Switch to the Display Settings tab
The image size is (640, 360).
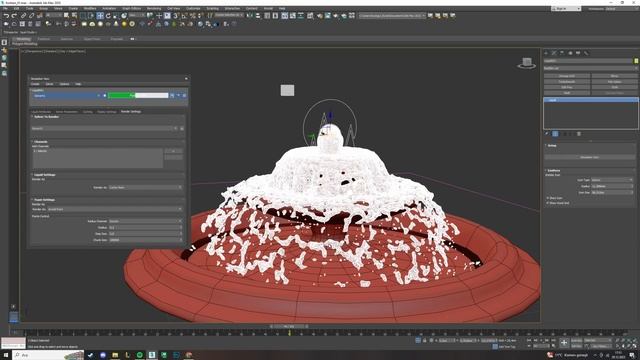click(107, 111)
